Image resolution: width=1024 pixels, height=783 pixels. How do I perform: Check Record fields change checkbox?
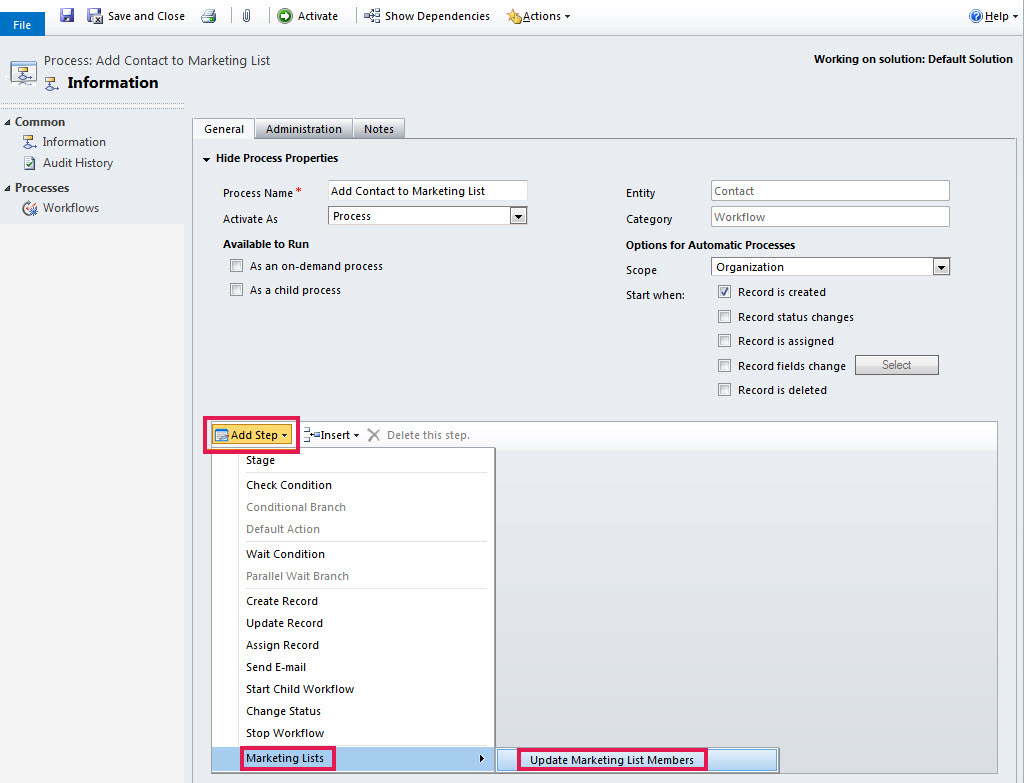pos(724,365)
